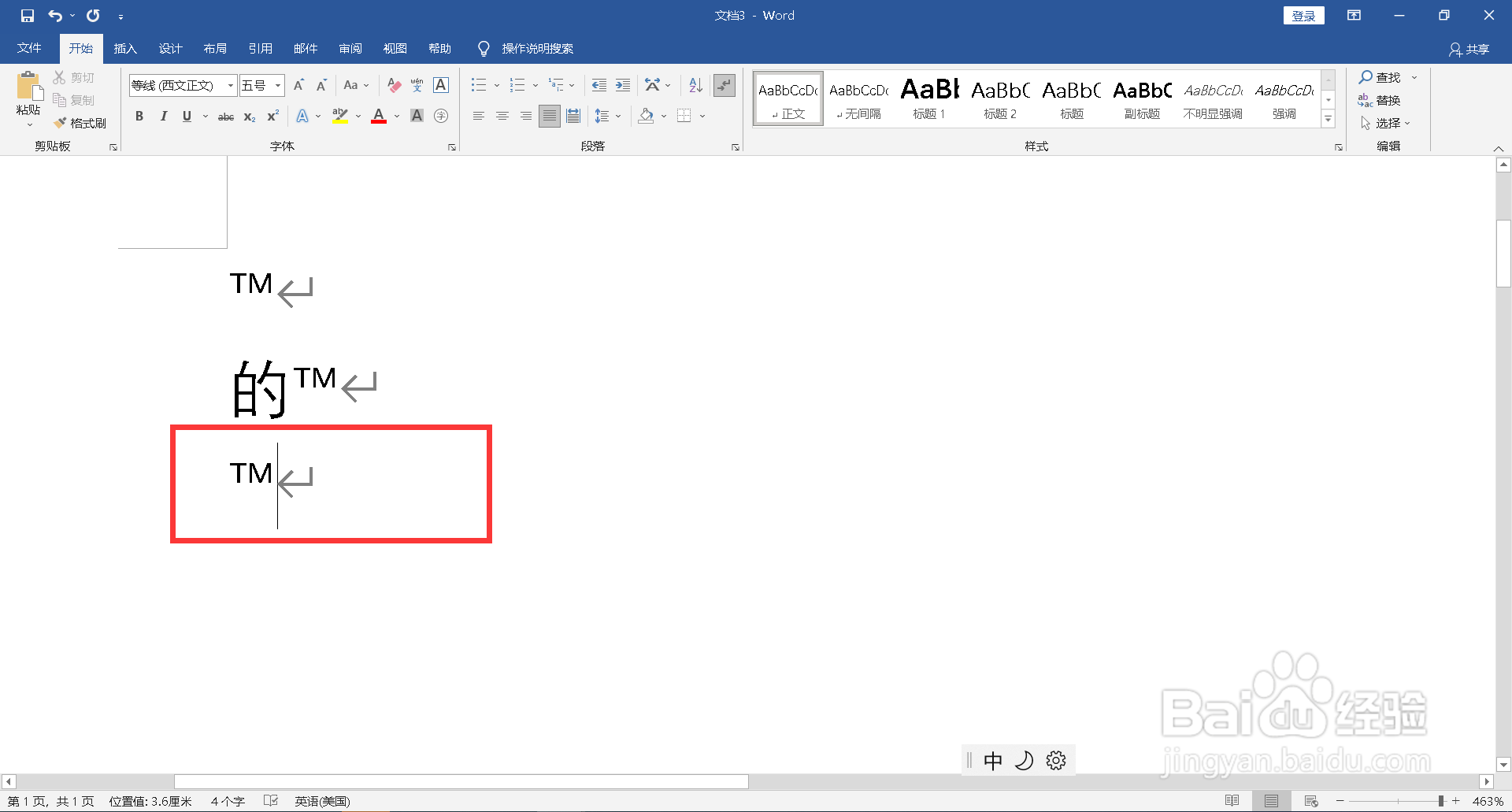Click the Copy (复制) button
Image resolution: width=1512 pixels, height=812 pixels.
point(74,100)
